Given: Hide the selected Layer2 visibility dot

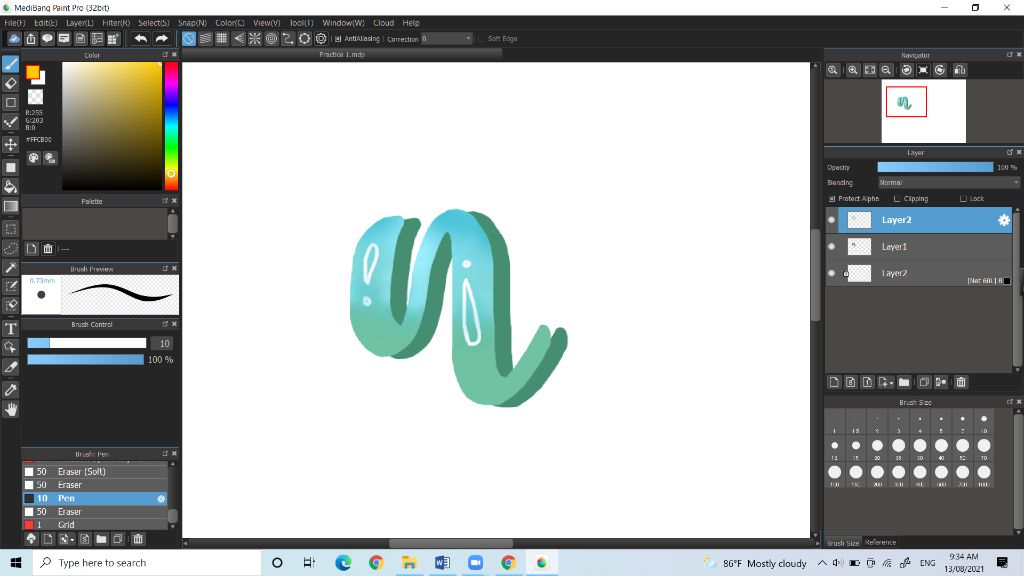Looking at the screenshot, I should coord(831,220).
